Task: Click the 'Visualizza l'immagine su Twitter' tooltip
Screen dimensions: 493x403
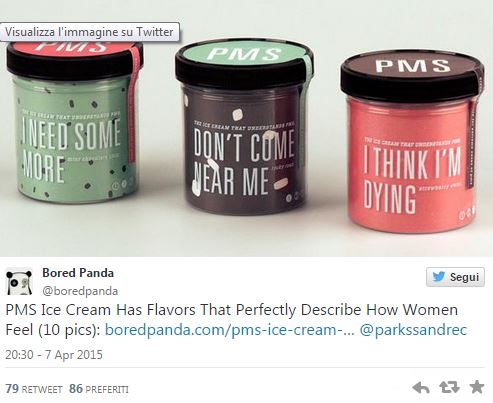Action: pyautogui.click(x=90, y=32)
